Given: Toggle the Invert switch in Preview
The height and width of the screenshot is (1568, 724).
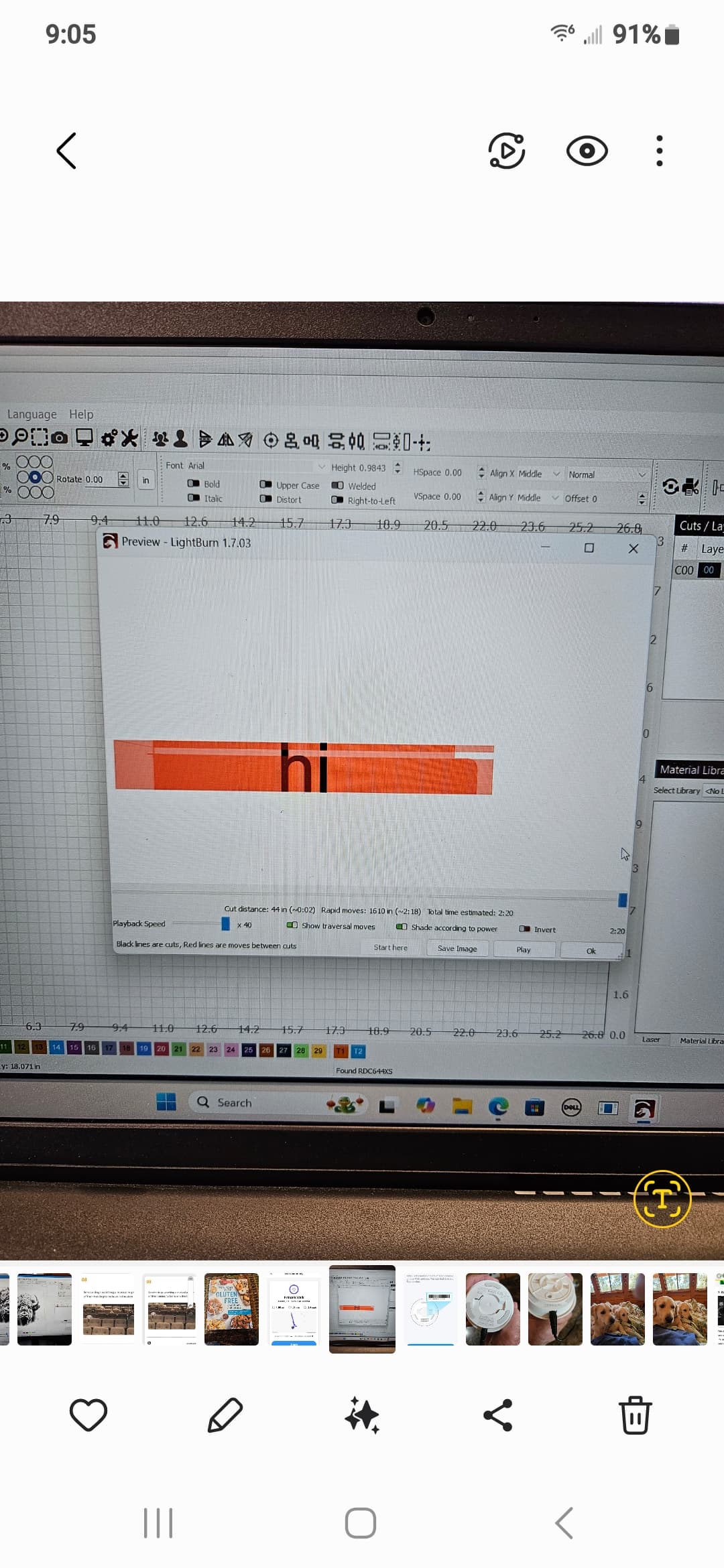Looking at the screenshot, I should (x=525, y=929).
